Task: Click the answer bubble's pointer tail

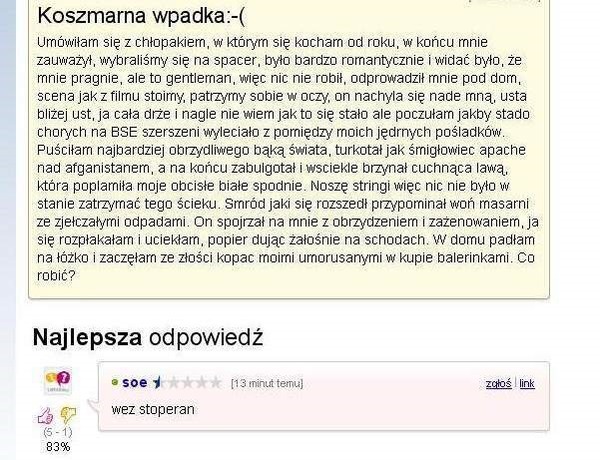Action: [93, 408]
